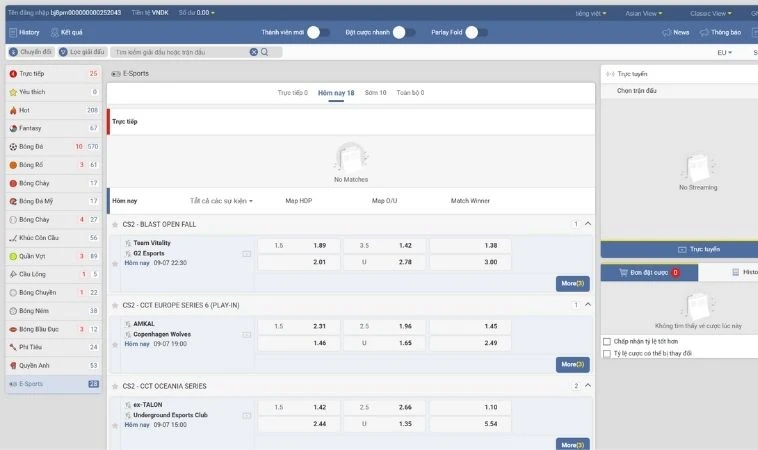Click More(3) for Team Vitality match
Viewport: 758px width, 450px height.
click(572, 283)
